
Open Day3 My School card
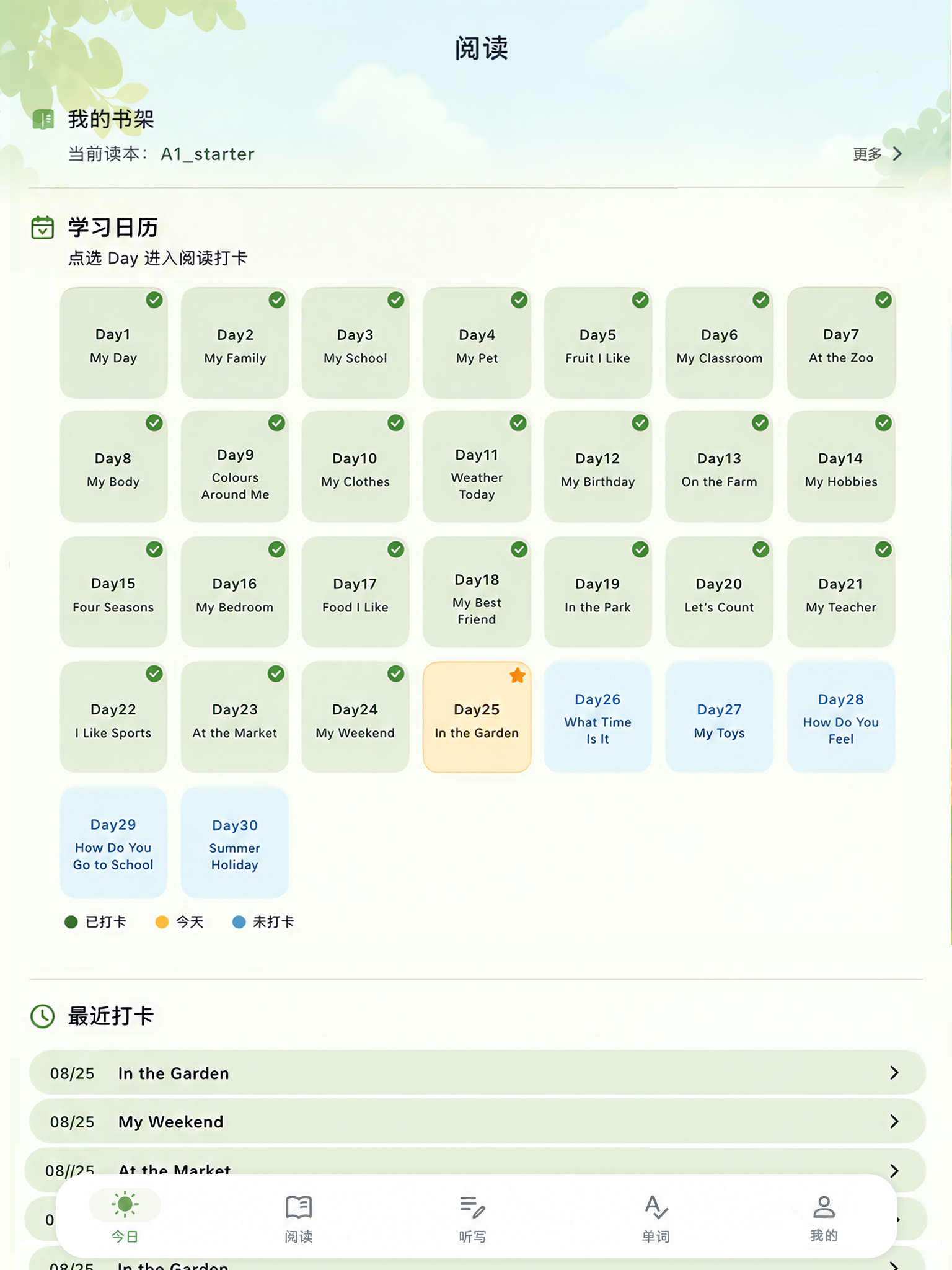(355, 343)
